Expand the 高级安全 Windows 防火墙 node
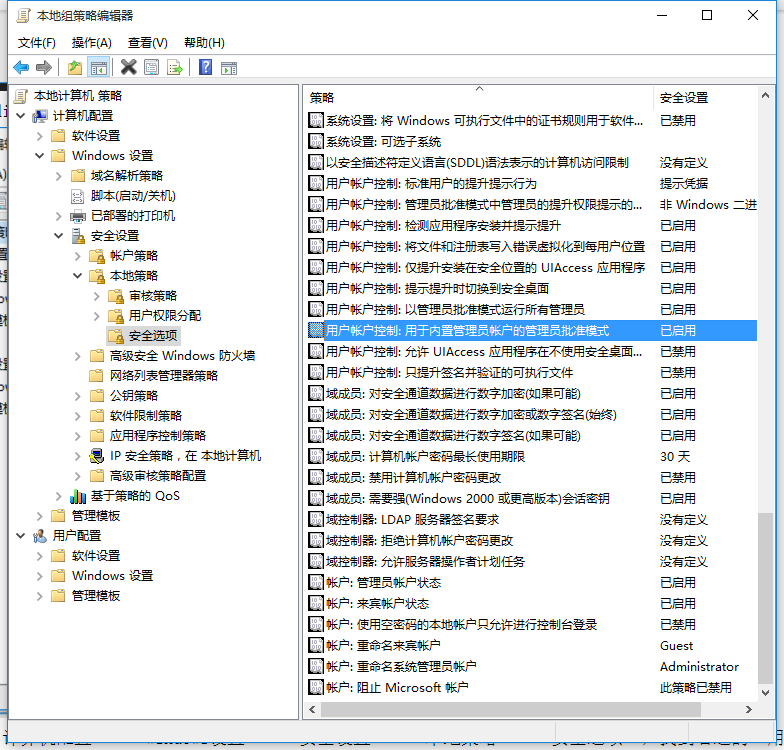784x750 pixels. (78, 356)
